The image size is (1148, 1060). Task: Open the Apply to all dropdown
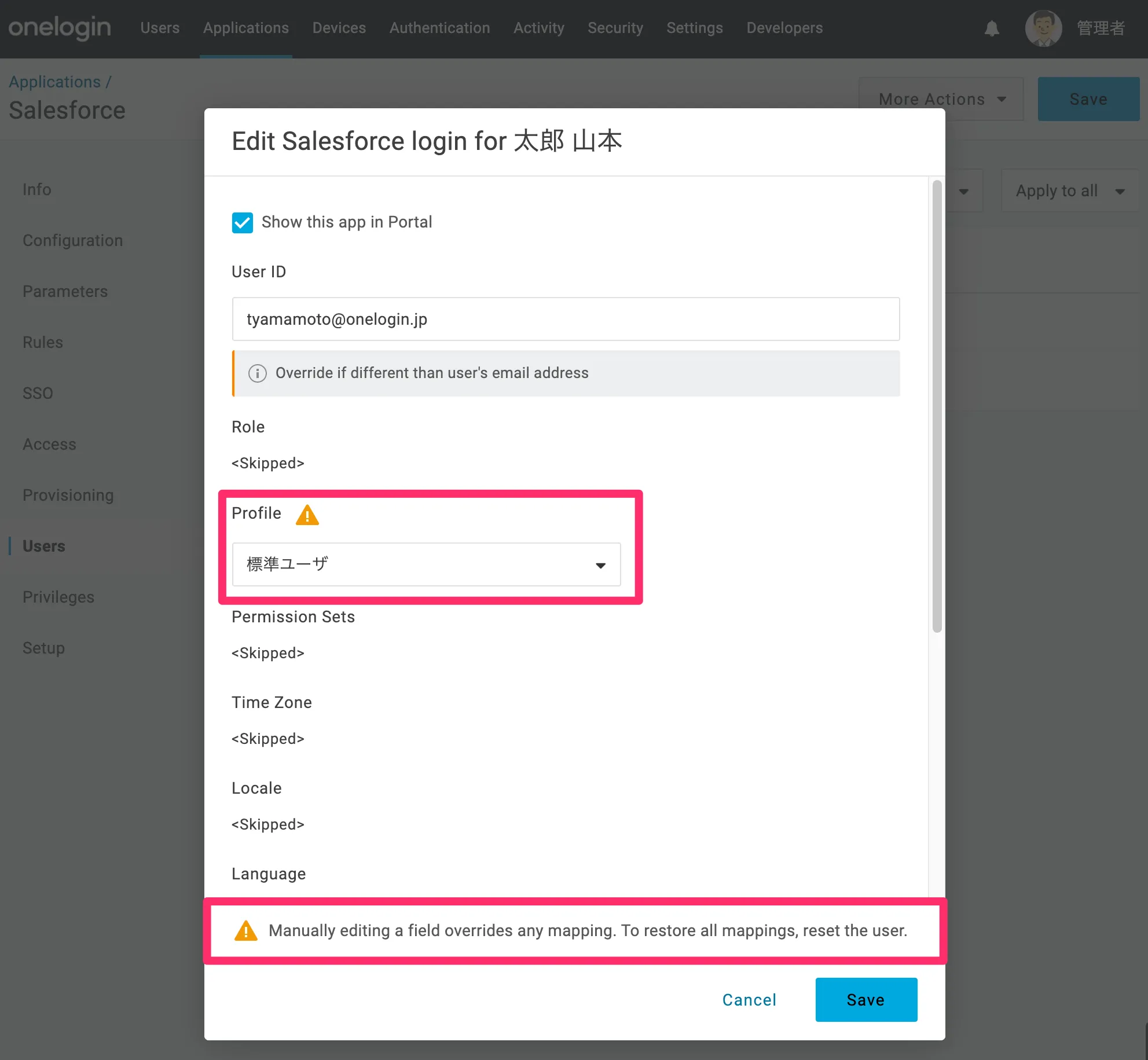pyautogui.click(x=1069, y=191)
